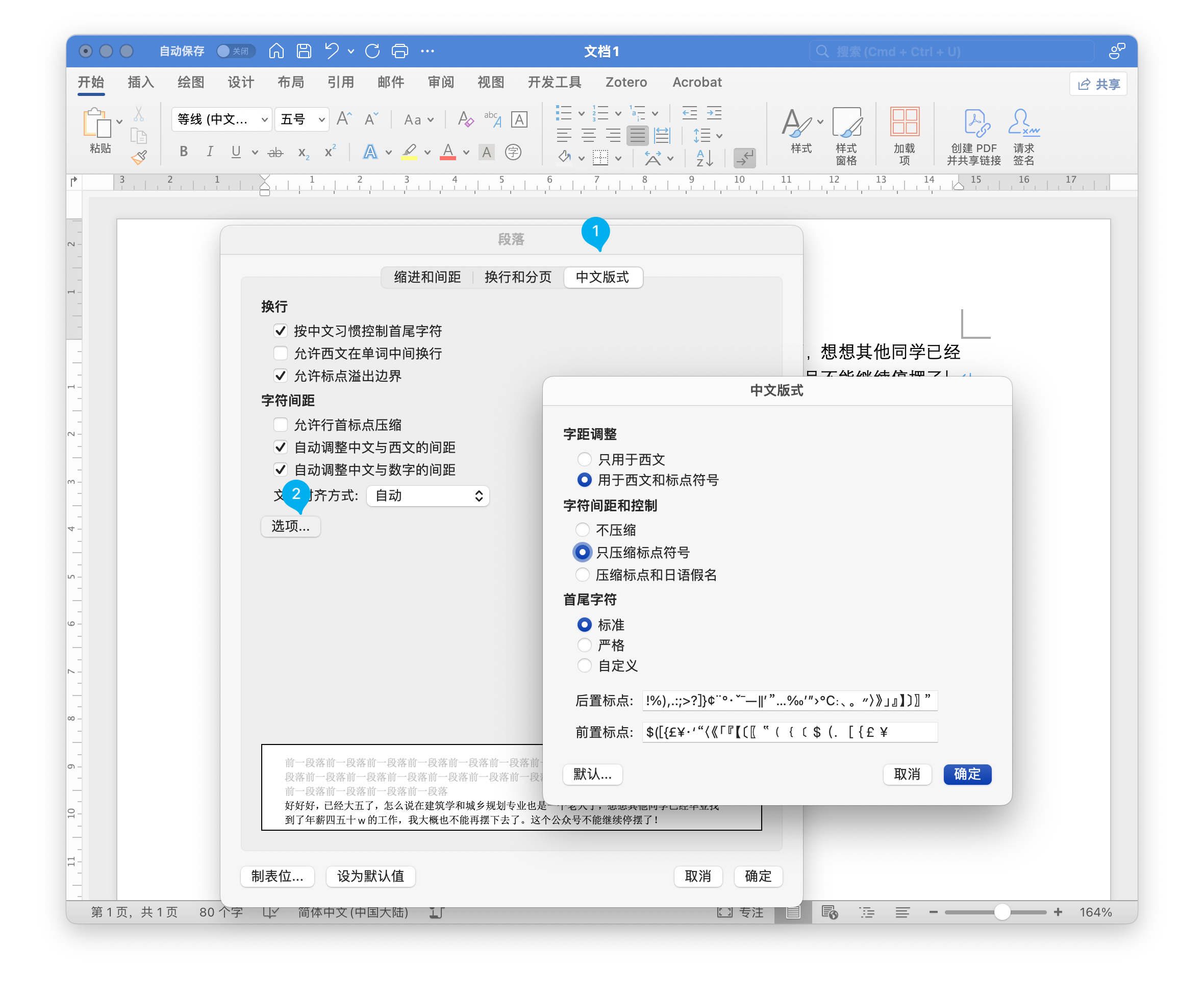The image size is (1204, 993).
Task: Select 只用于西文 radio button
Action: pos(584,459)
